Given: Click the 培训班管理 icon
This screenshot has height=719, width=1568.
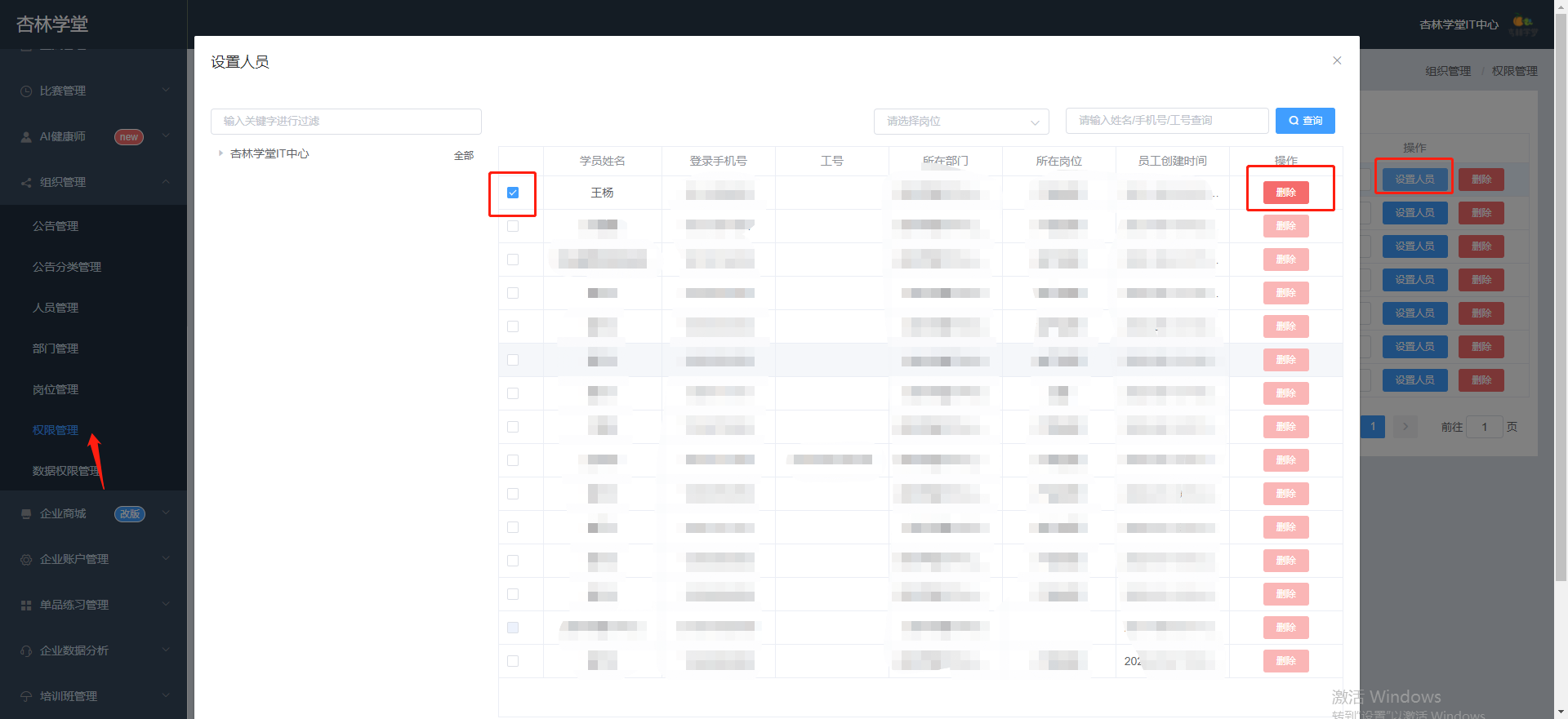Looking at the screenshot, I should (x=26, y=696).
